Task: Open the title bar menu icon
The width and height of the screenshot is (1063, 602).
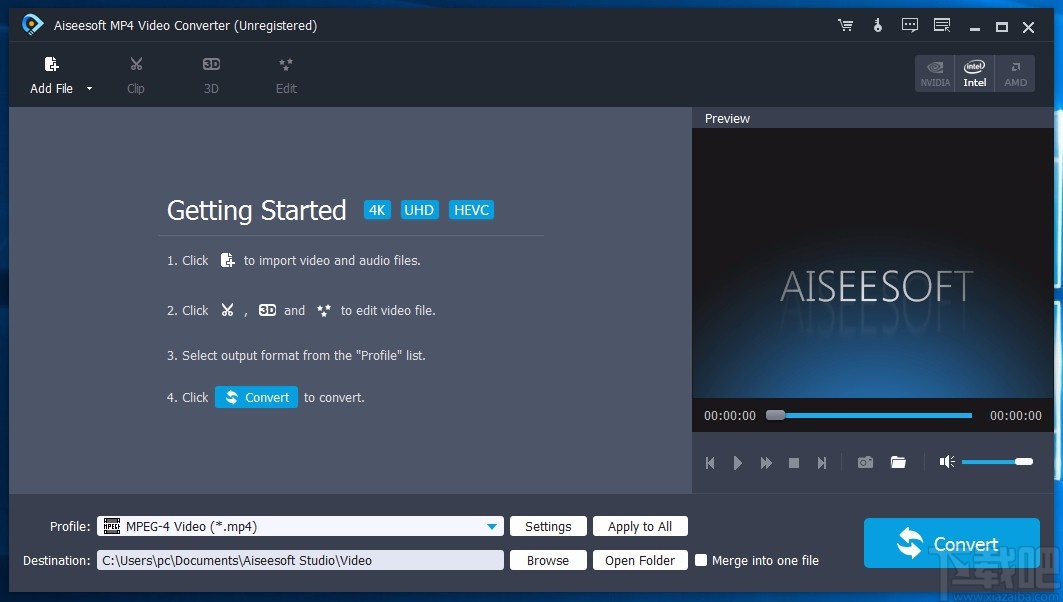Action: [941, 26]
